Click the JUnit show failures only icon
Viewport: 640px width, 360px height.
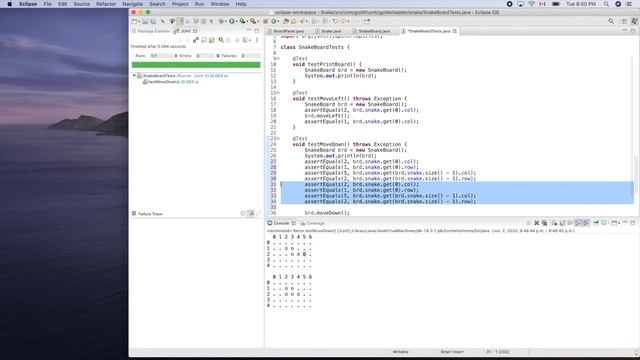[x=196, y=40]
